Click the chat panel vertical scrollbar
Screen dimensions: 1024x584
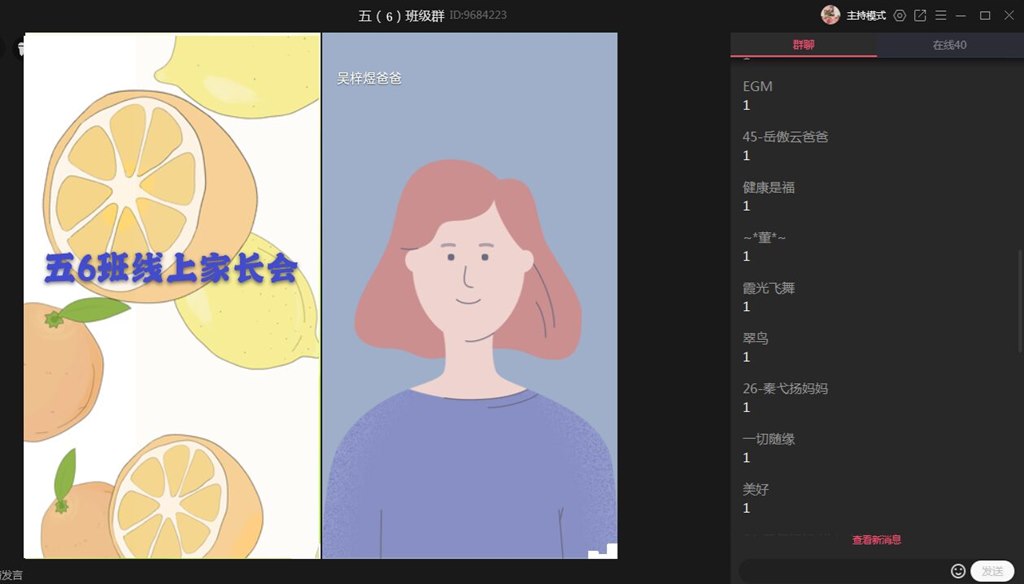tap(1019, 300)
